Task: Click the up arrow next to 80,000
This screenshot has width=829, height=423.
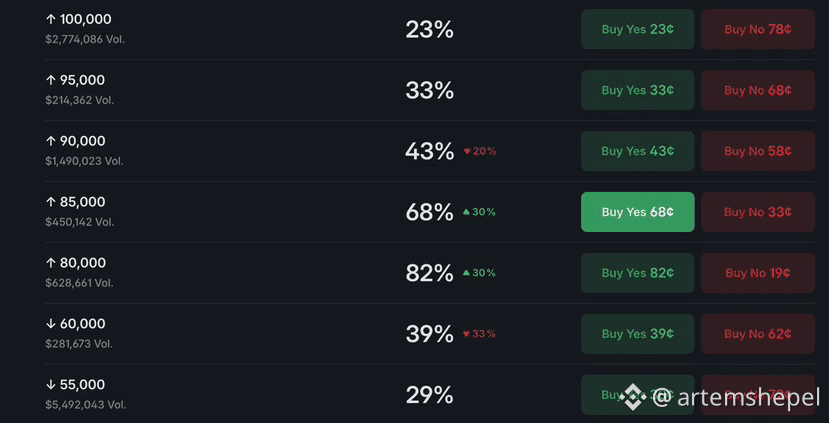Action: [51, 263]
